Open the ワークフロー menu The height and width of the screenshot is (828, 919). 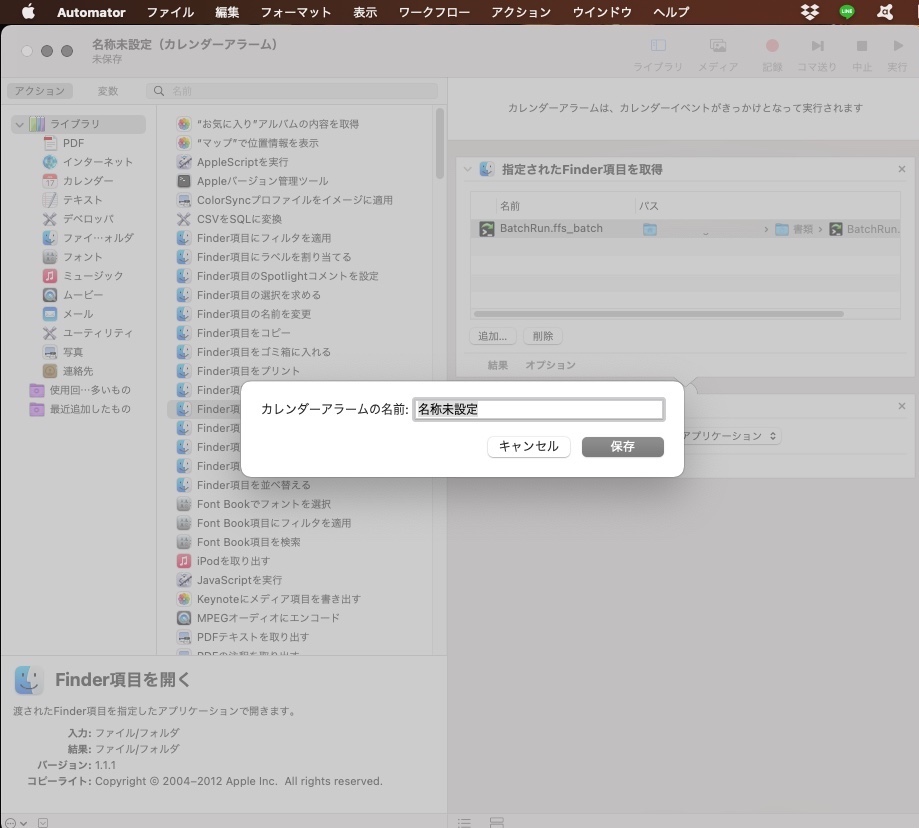tap(433, 13)
